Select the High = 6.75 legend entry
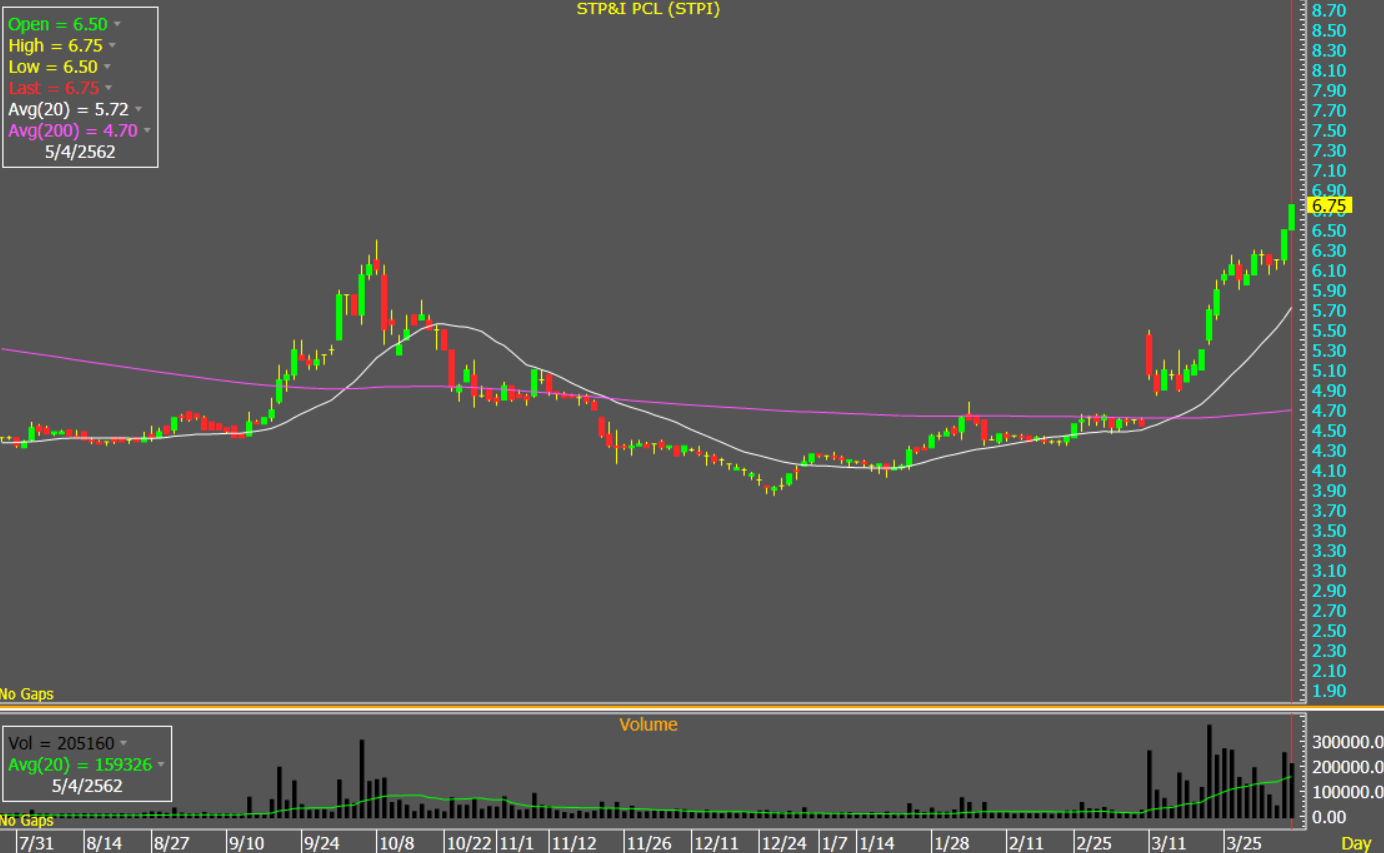The width and height of the screenshot is (1384, 853). (x=56, y=45)
